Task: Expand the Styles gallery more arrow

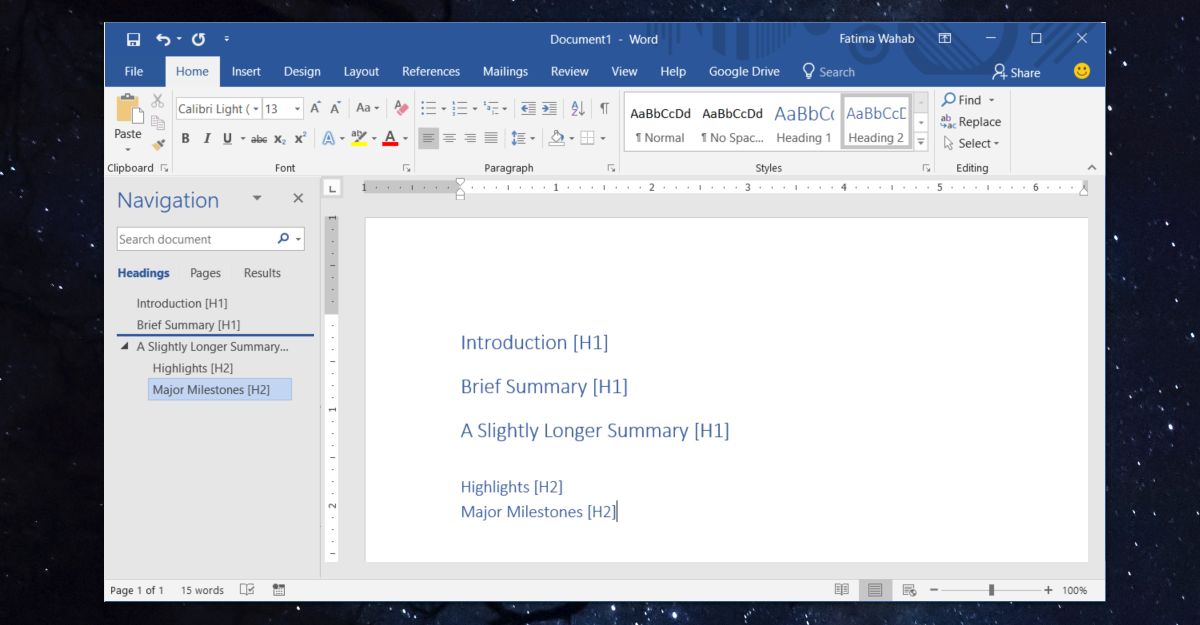Action: point(921,143)
